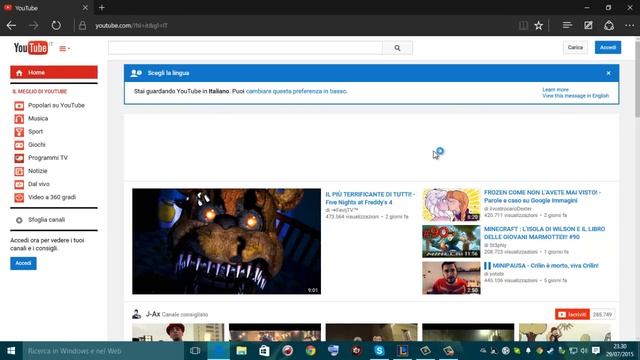Screen dimensions: 640x360
Task: Click Learn more link in banner
Action: coord(555,89)
